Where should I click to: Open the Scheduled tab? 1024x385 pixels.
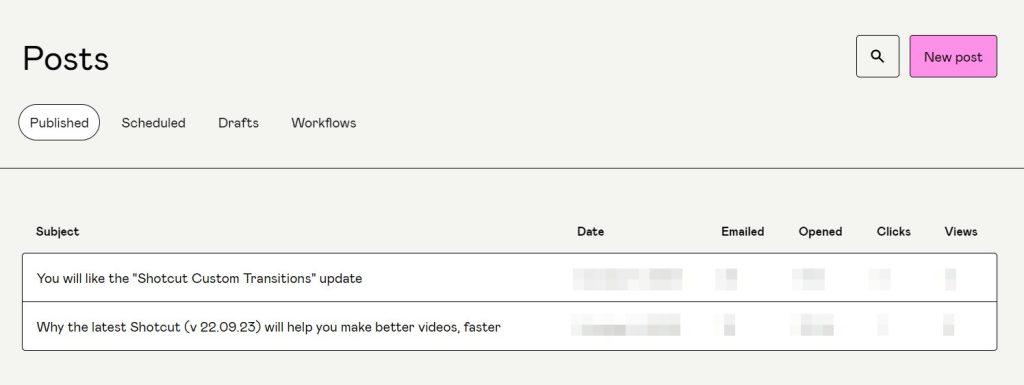tap(153, 123)
